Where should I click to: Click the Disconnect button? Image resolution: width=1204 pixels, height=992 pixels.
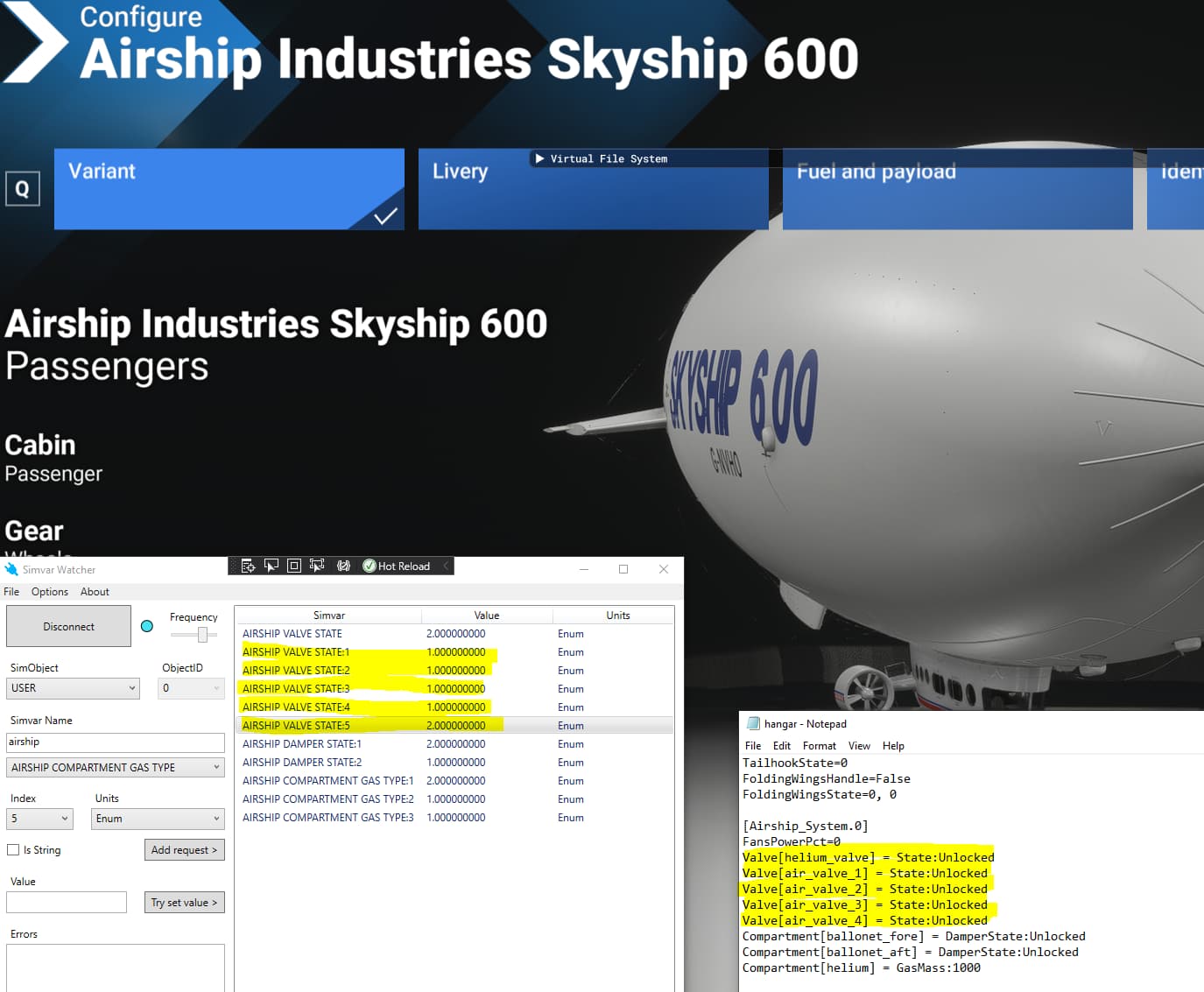[x=68, y=626]
